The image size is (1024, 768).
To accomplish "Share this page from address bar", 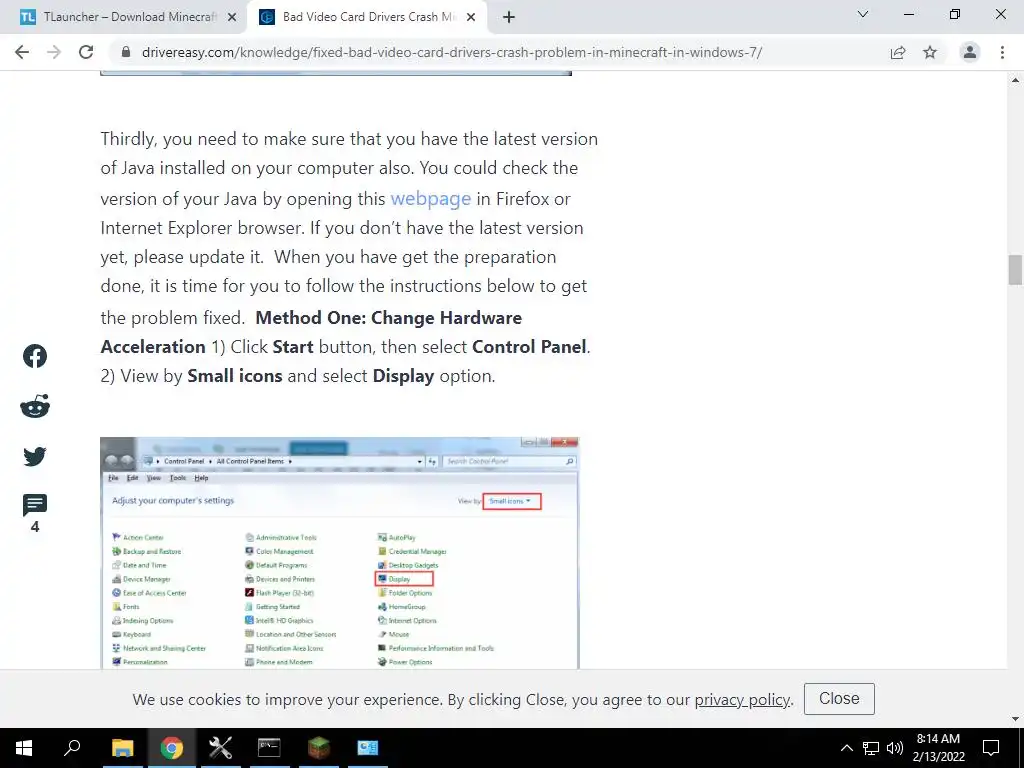I will (898, 52).
